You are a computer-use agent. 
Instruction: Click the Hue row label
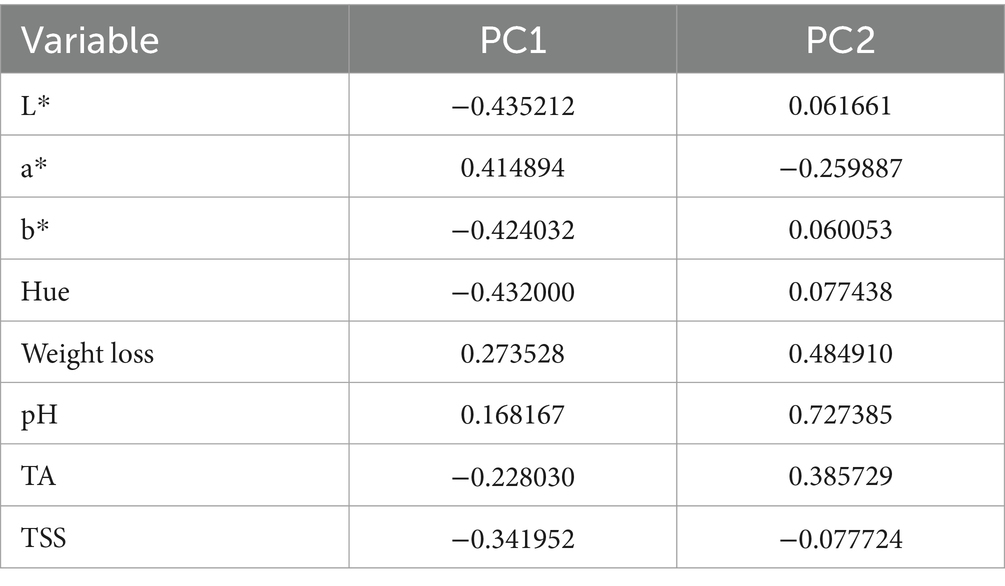45,292
